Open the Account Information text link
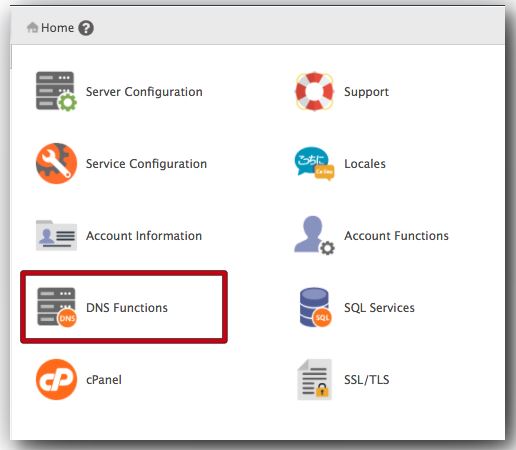The image size is (516, 450). point(144,236)
